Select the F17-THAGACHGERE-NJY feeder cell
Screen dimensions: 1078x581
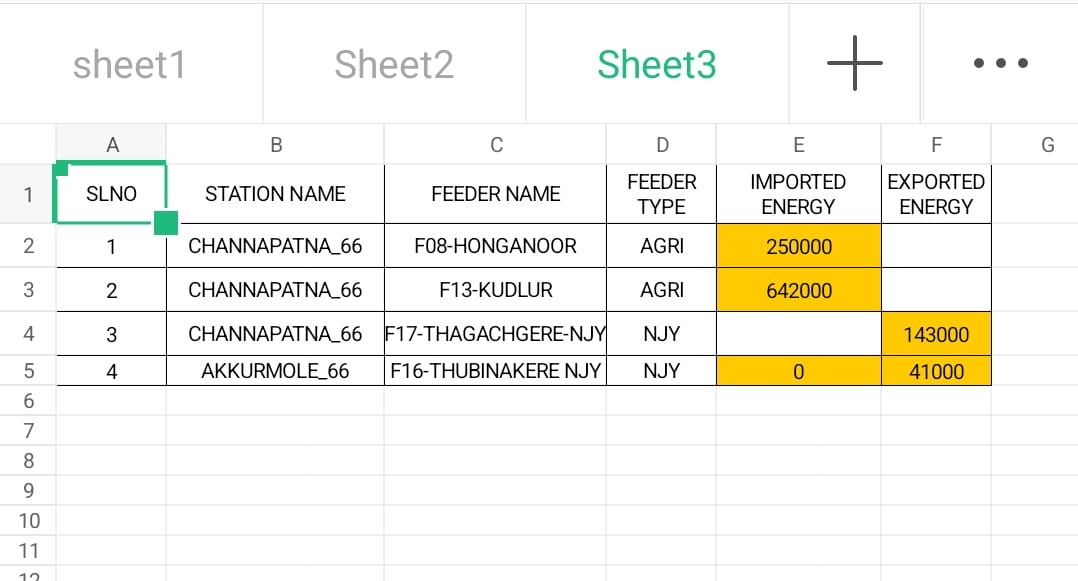click(x=495, y=335)
